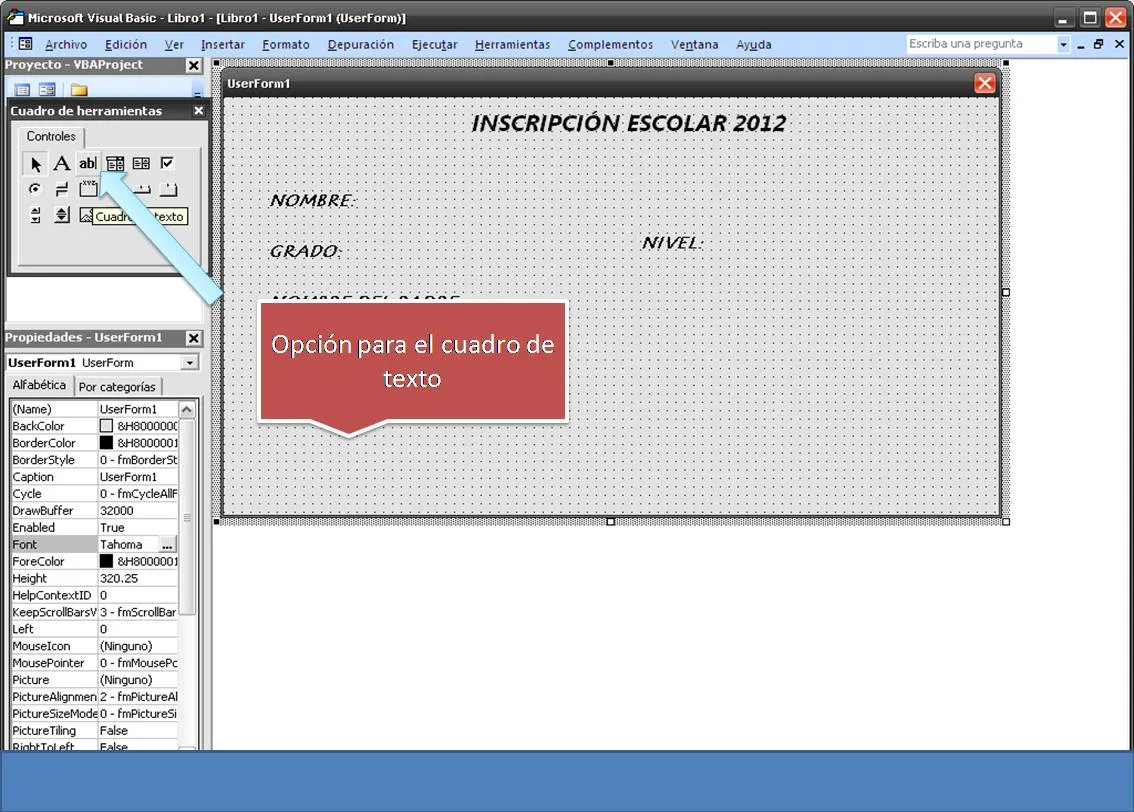Select the BorderStyle property row
The width and height of the screenshot is (1134, 812).
click(x=94, y=460)
